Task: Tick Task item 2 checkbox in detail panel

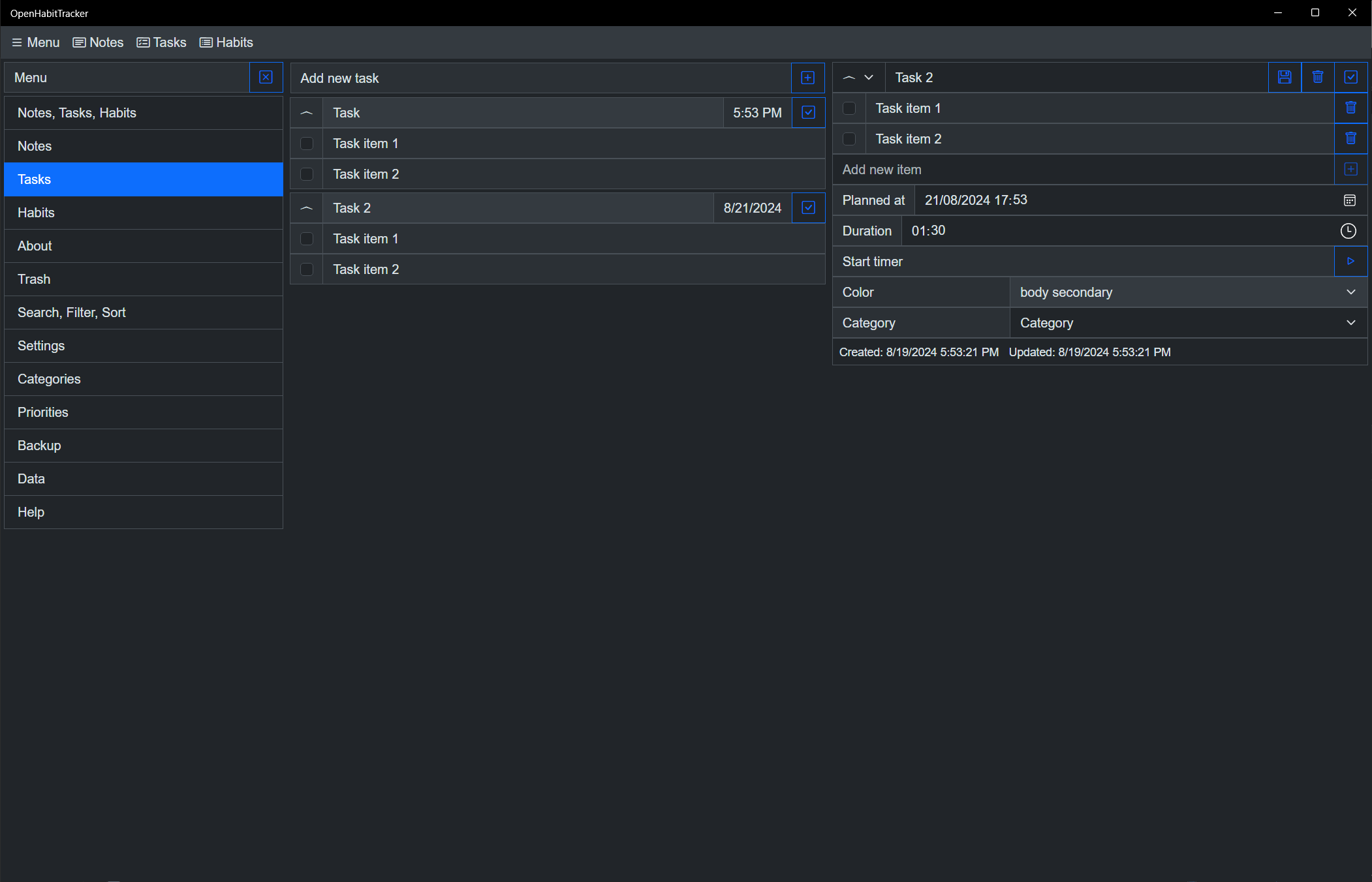Action: pyautogui.click(x=849, y=139)
